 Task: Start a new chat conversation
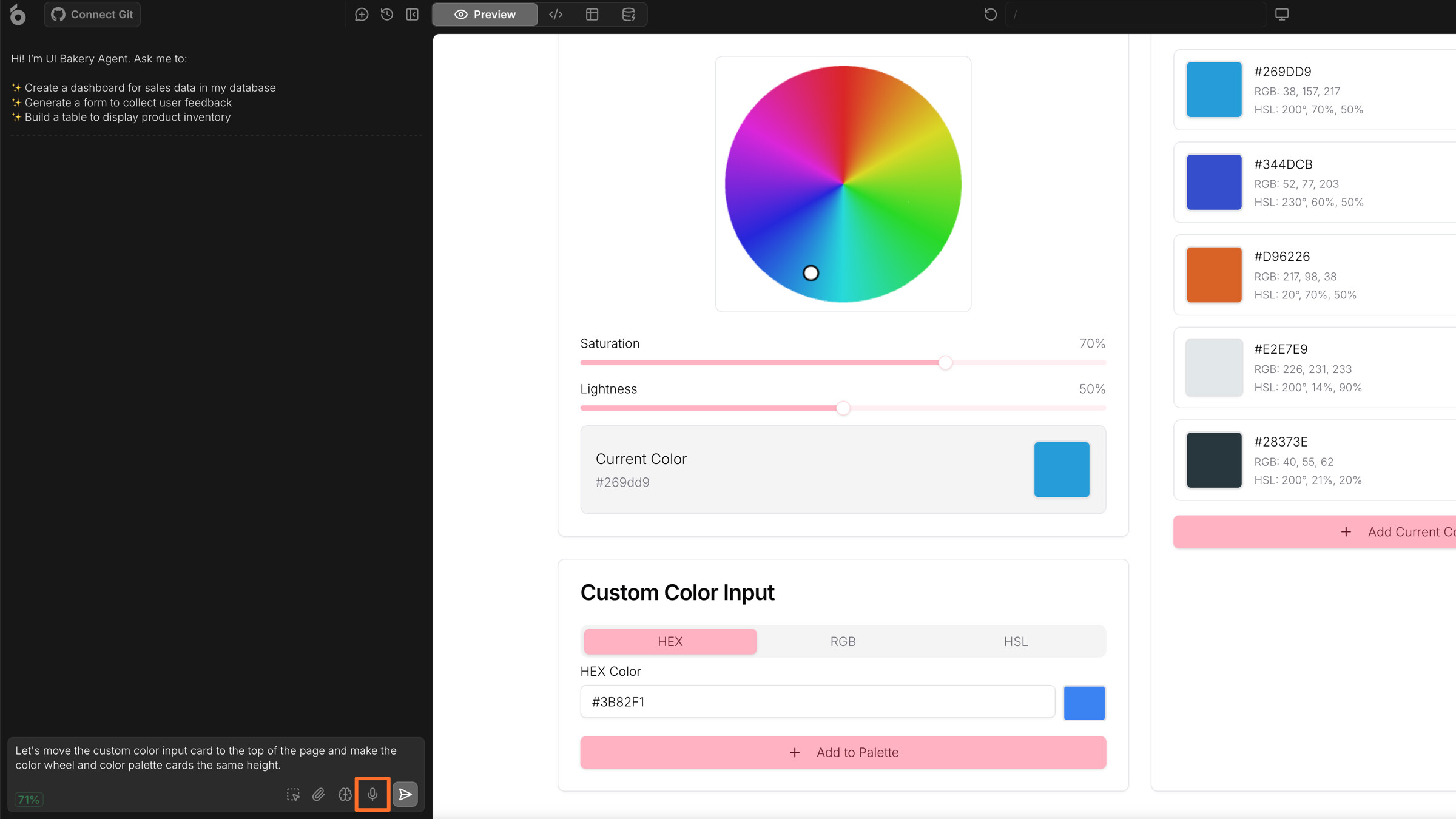(x=362, y=15)
